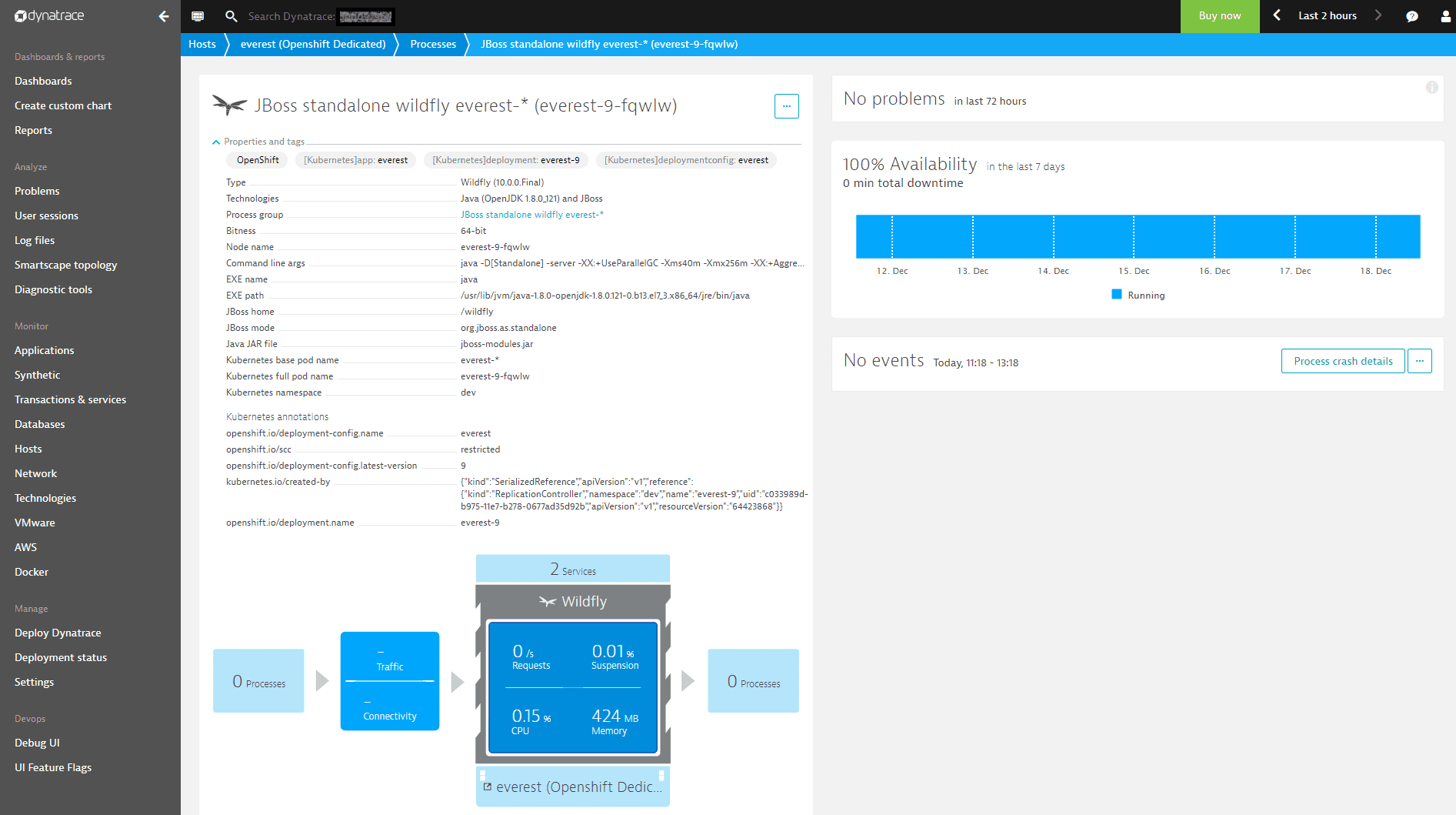Open Databases in sidebar
Image resolution: width=1456 pixels, height=815 pixels.
tap(39, 424)
